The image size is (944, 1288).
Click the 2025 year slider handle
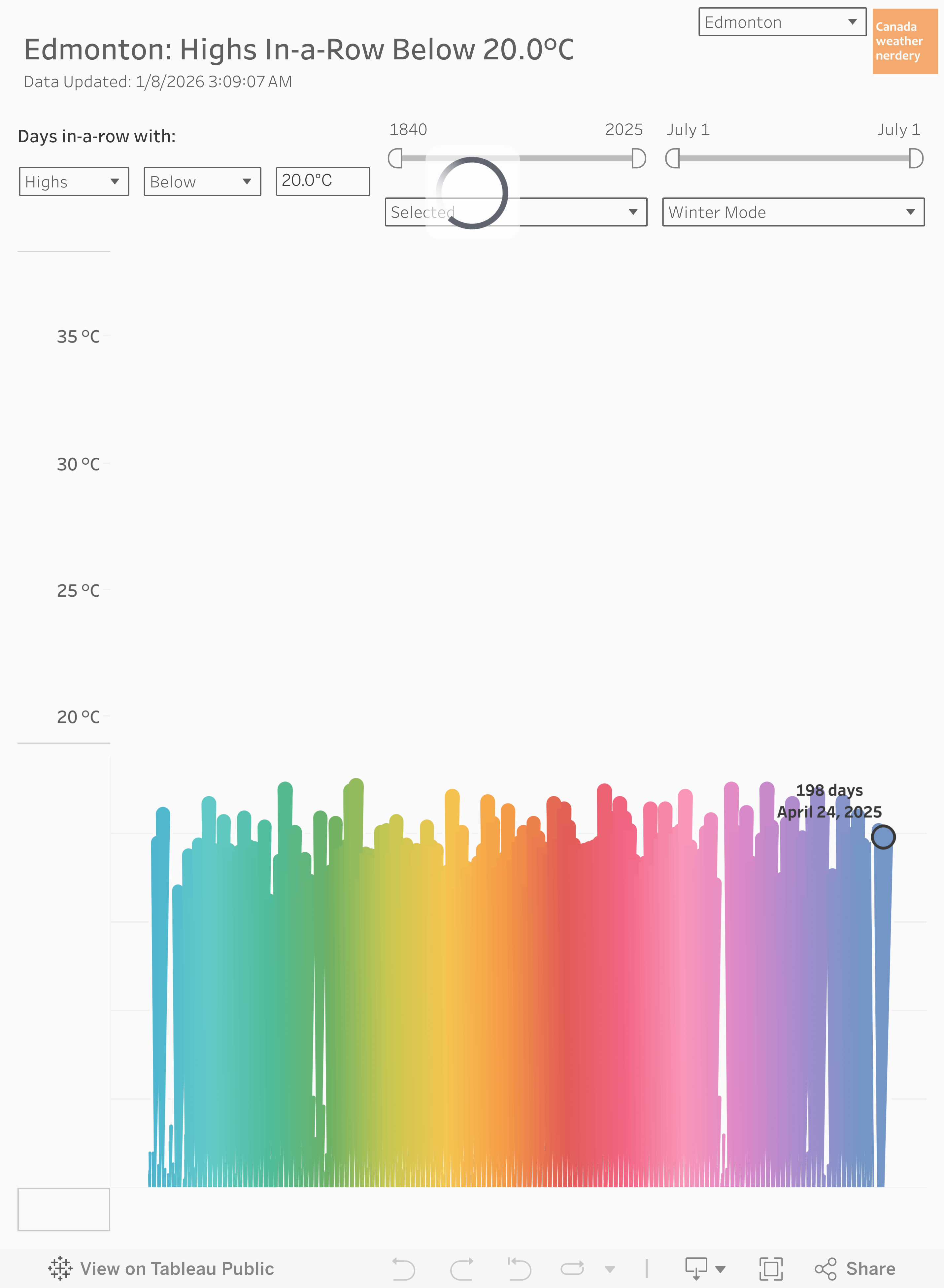(638, 158)
